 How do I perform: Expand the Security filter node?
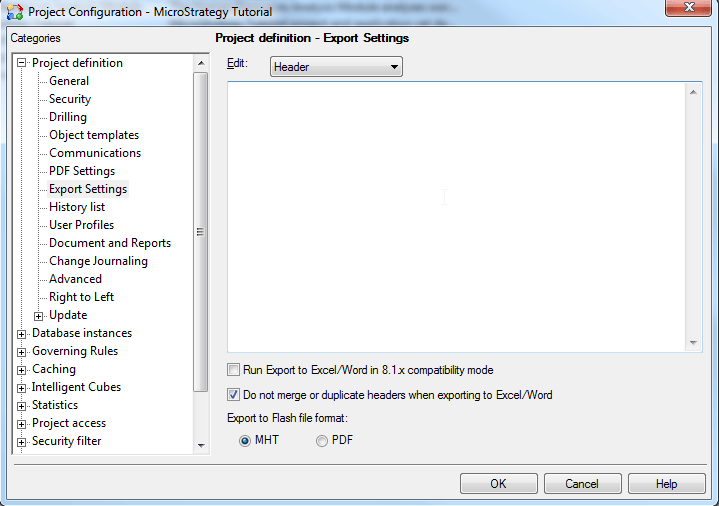pos(22,442)
